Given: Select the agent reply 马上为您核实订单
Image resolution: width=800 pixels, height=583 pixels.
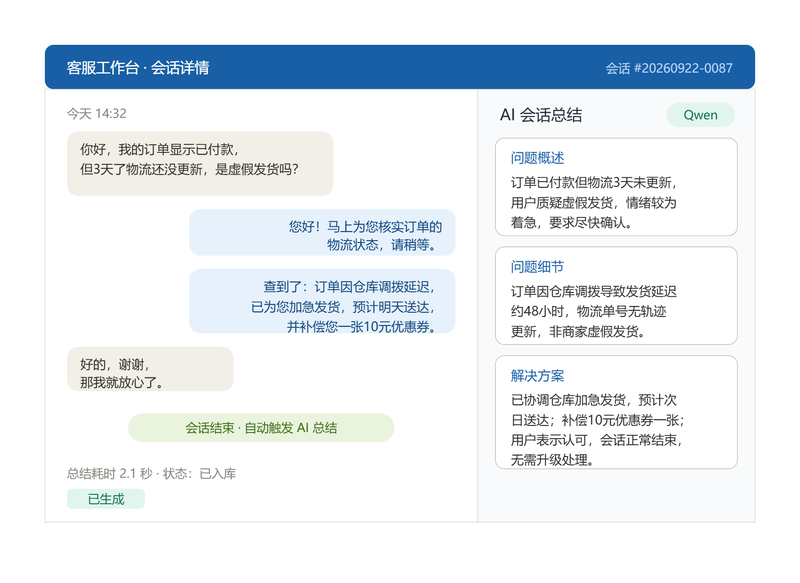Looking at the screenshot, I should 322,233.
